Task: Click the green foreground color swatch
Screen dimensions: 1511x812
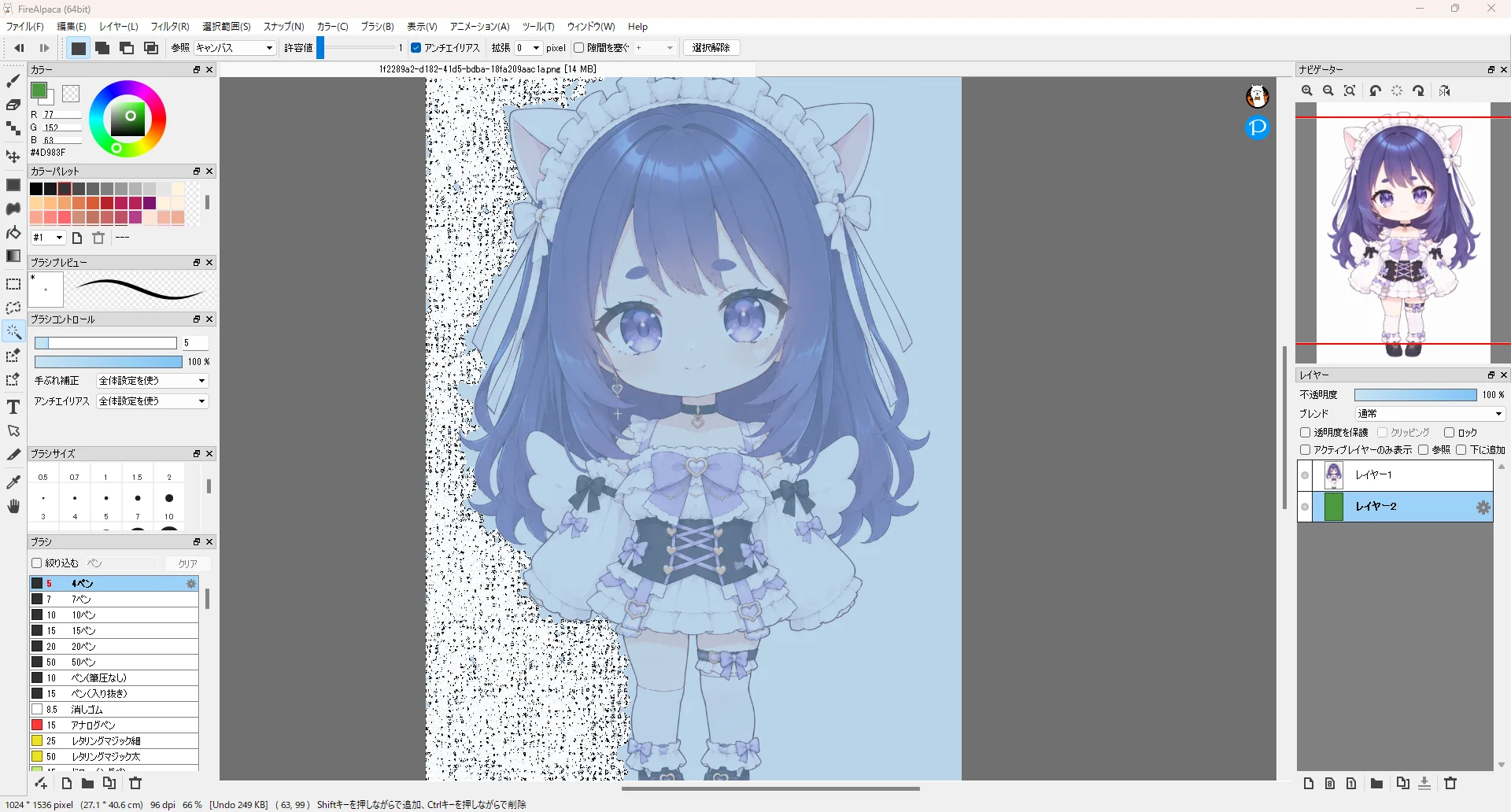Action: click(x=39, y=90)
